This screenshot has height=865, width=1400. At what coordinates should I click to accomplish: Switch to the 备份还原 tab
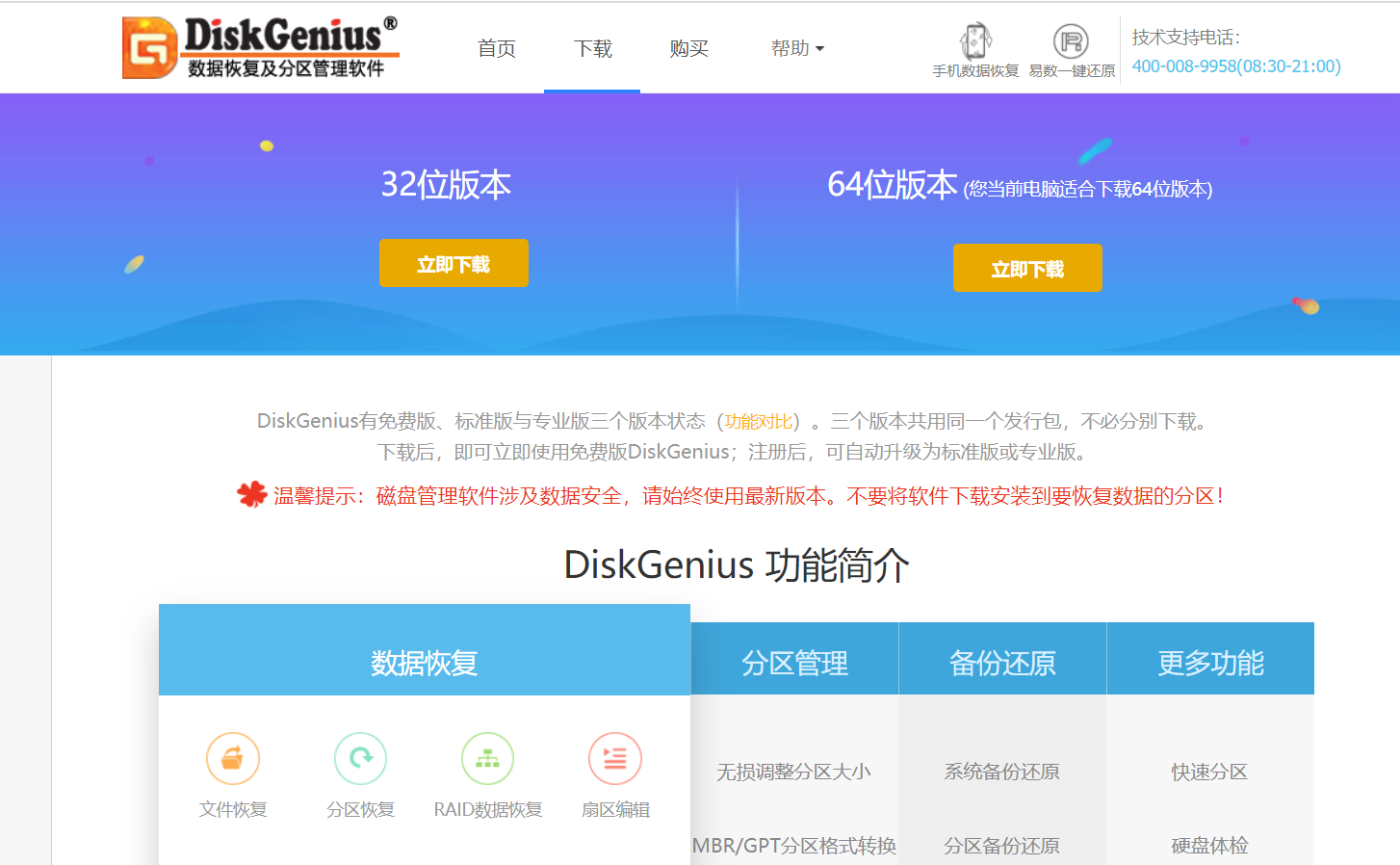1002,659
